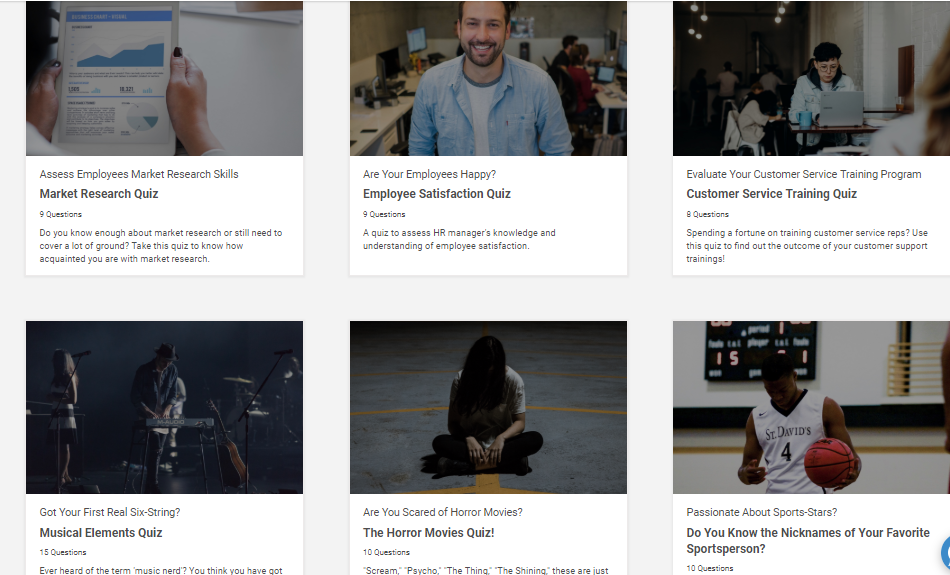Screen dimensions: 950x575
Task: Click 'Got Your First Real Six-String?' heading
Action: pyautogui.click(x=110, y=513)
